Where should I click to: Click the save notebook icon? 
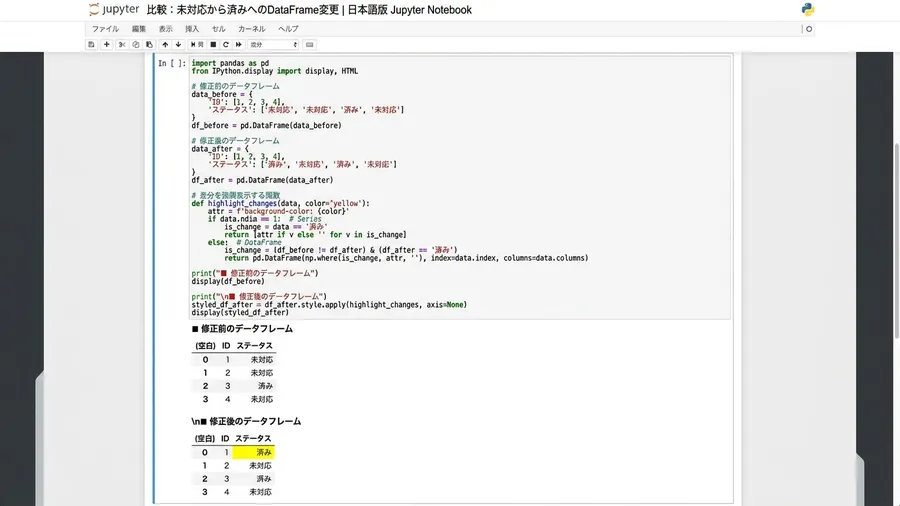click(91, 44)
